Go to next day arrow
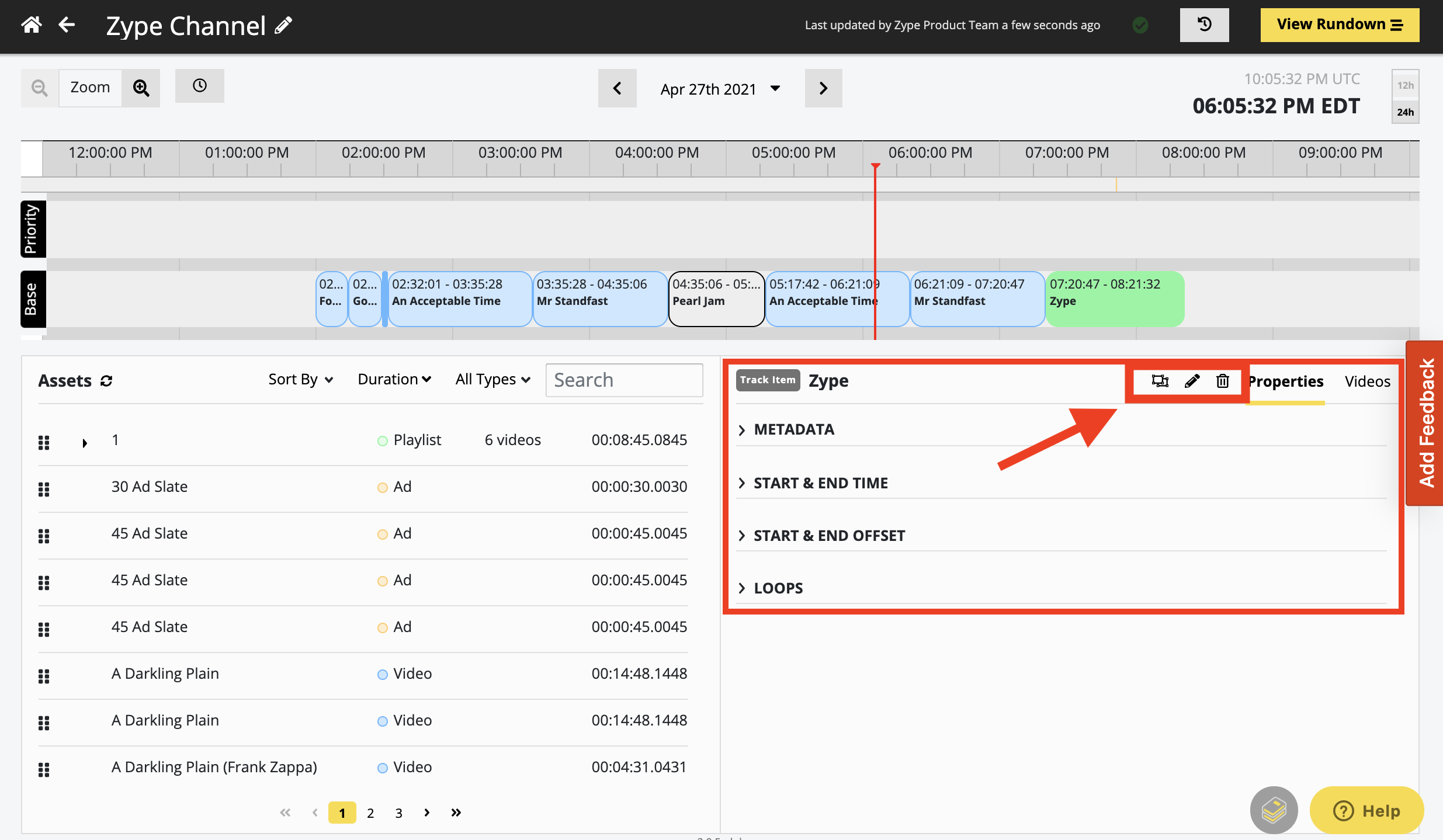The width and height of the screenshot is (1443, 840). 823,88
